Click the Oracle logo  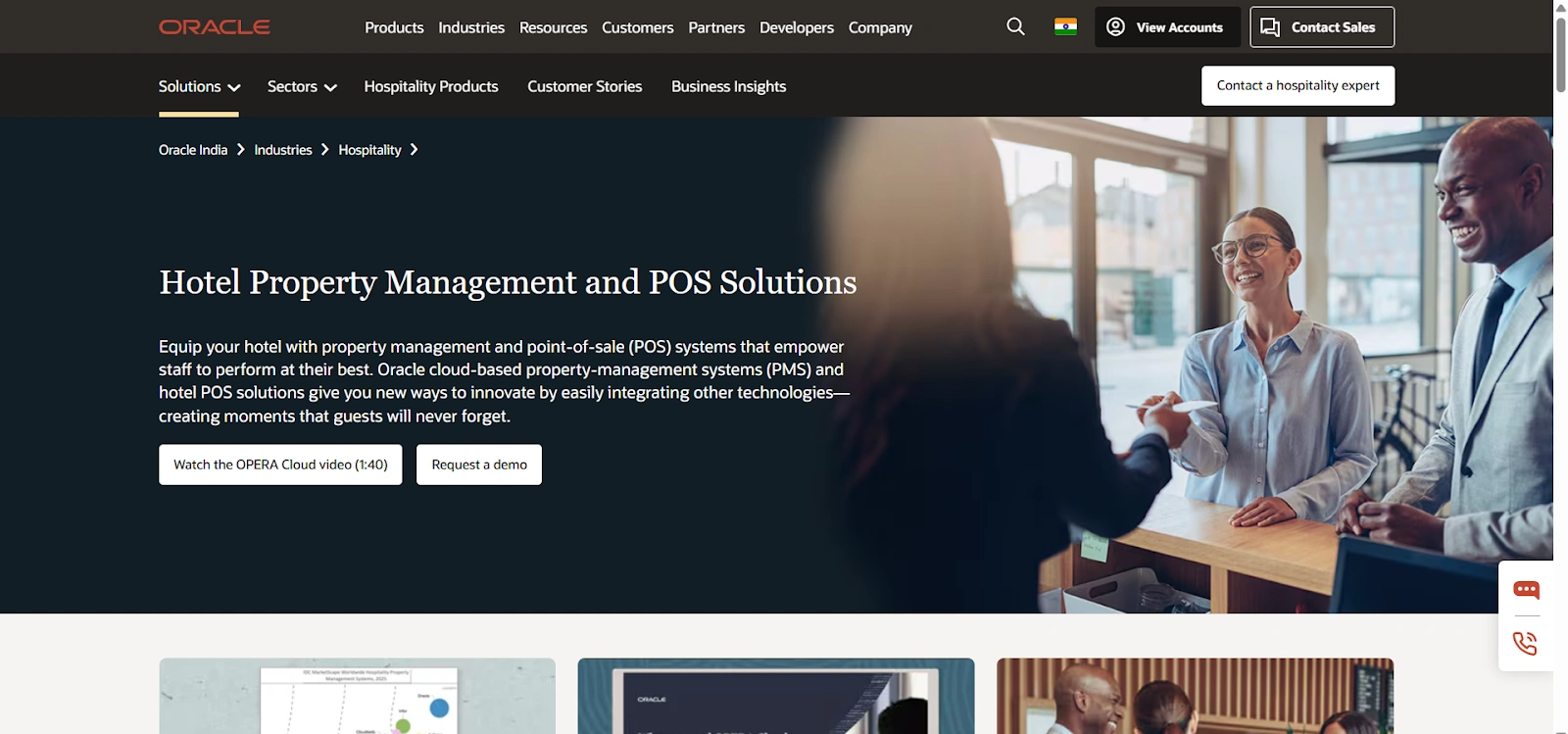[215, 27]
